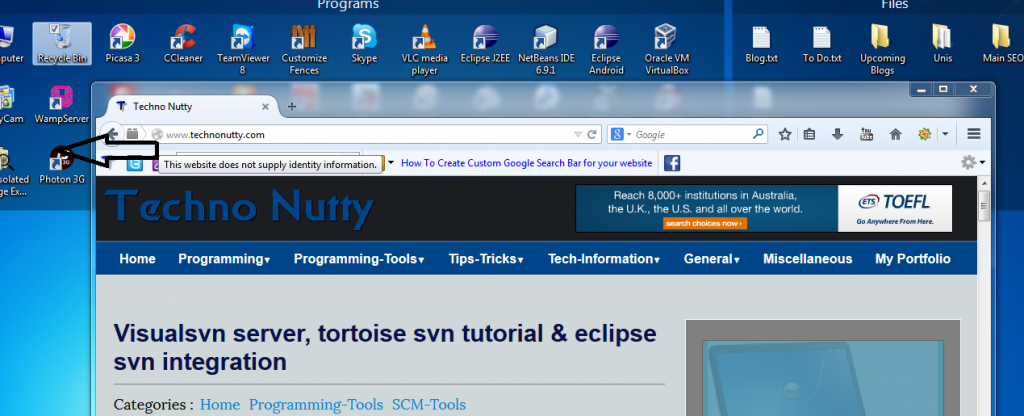The height and width of the screenshot is (416, 1024).
Task: Click the Visualsvn server article title
Action: coord(385,347)
